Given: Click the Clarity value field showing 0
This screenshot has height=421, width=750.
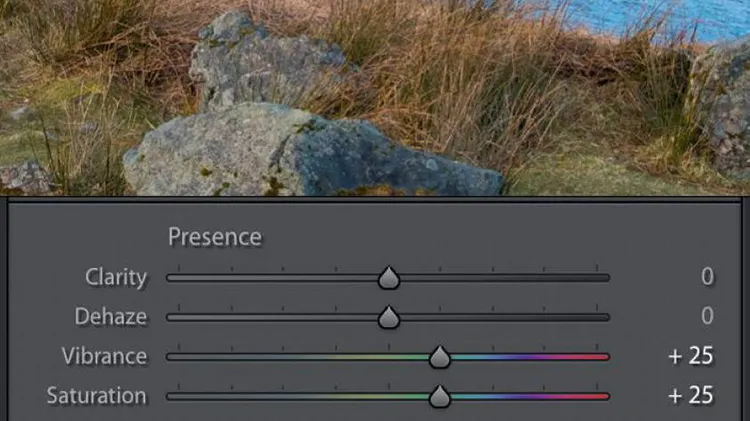Looking at the screenshot, I should tap(707, 277).
